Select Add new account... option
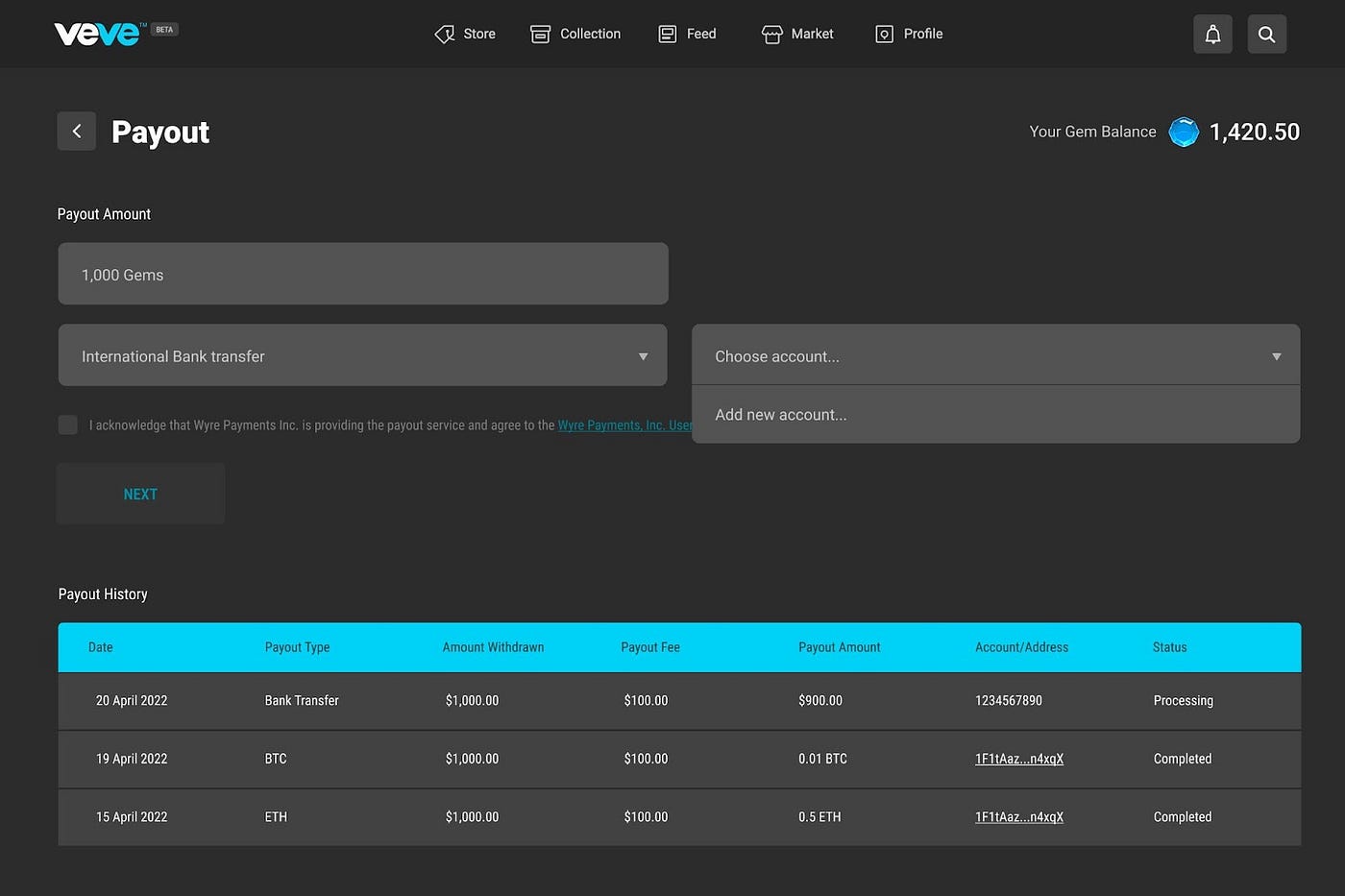The width and height of the screenshot is (1345, 896). pos(995,415)
